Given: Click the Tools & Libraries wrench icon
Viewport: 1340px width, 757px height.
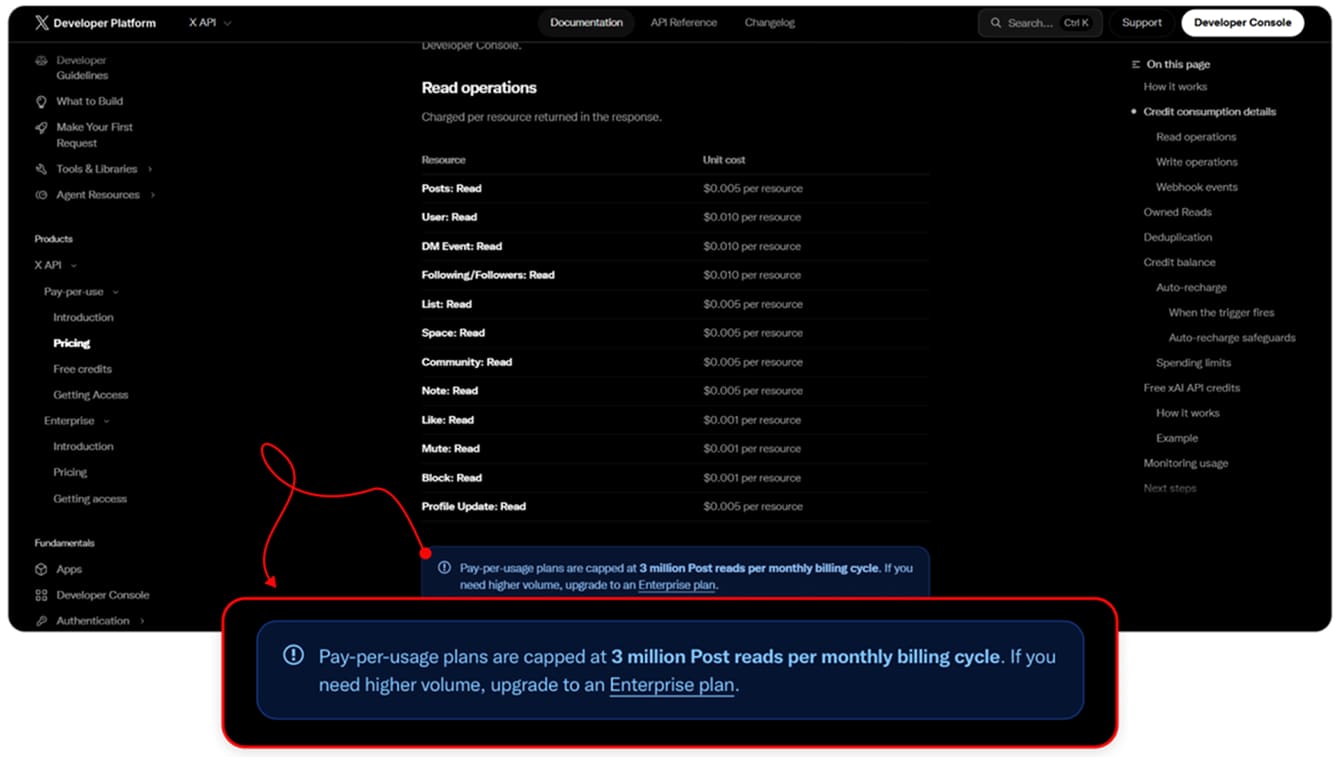Looking at the screenshot, I should click(41, 170).
